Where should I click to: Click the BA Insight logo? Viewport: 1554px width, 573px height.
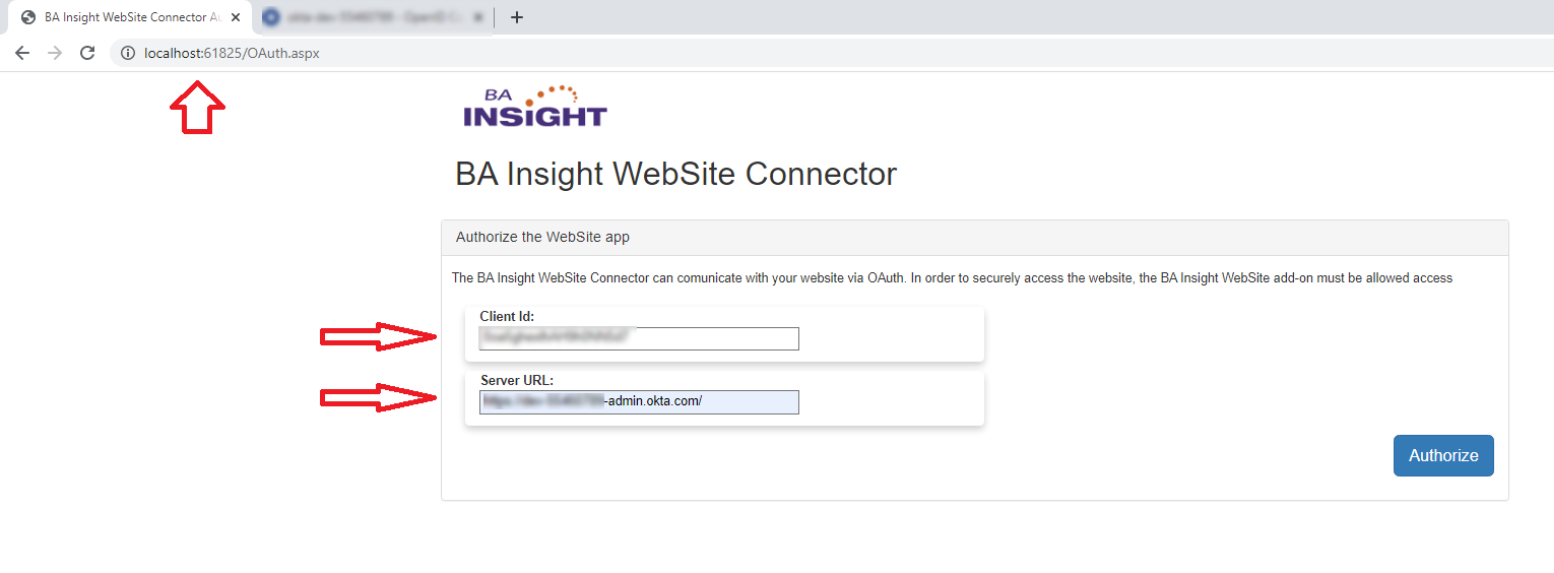[x=534, y=107]
